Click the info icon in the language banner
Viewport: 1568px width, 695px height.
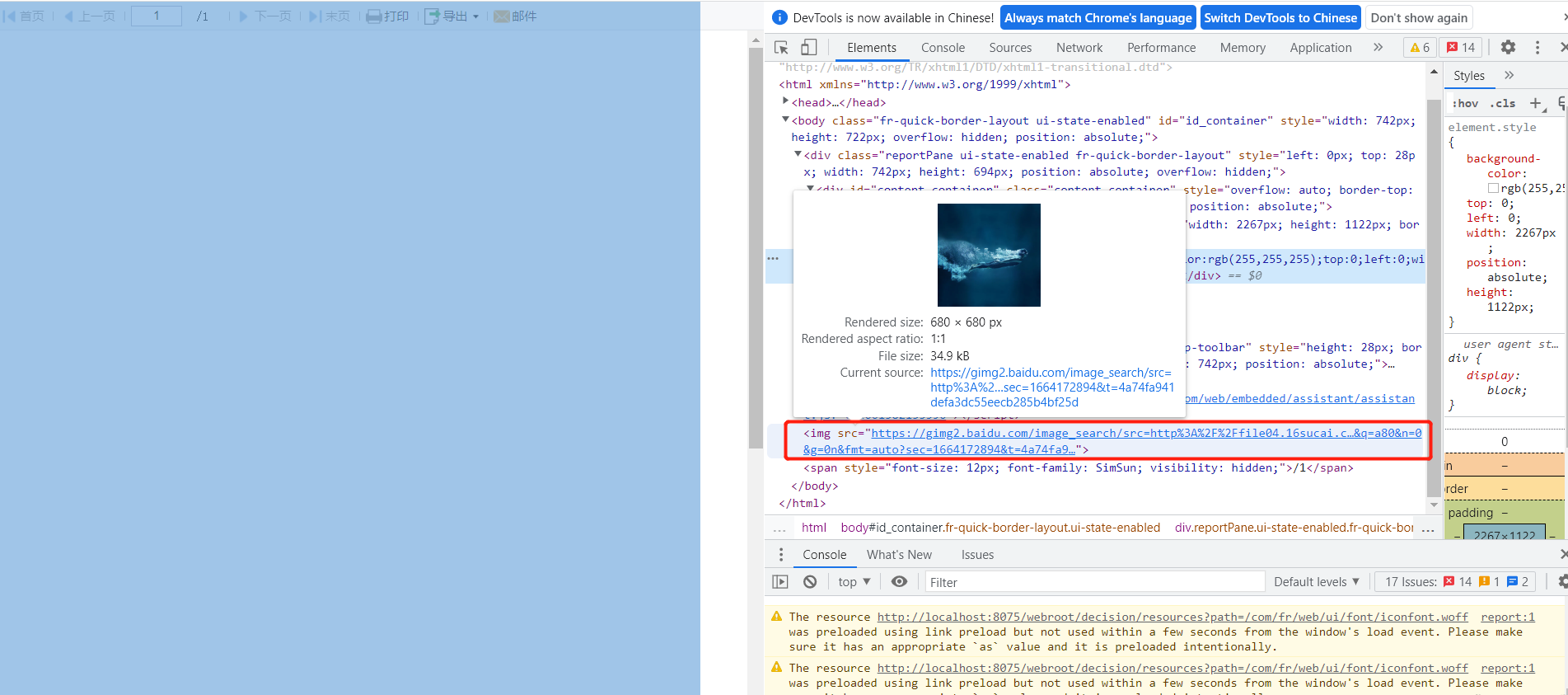(779, 17)
